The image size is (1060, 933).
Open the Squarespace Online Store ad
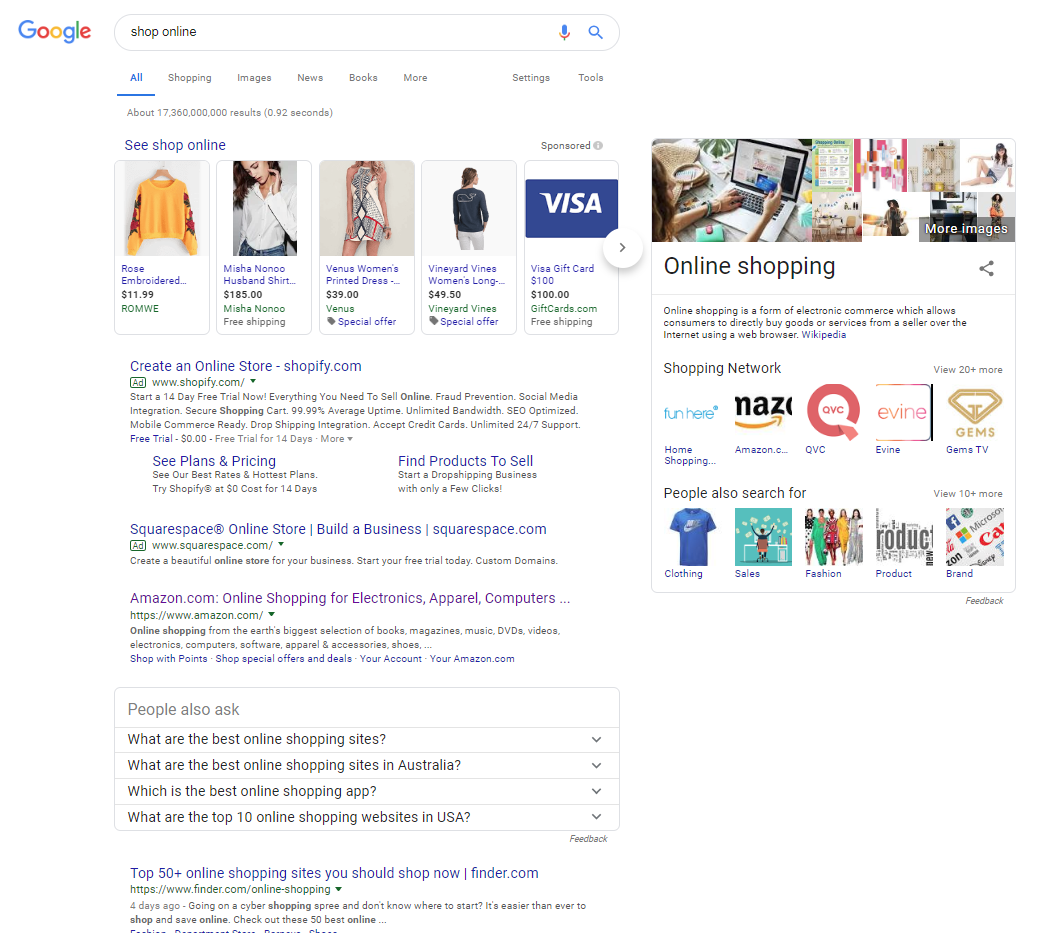pyautogui.click(x=338, y=529)
